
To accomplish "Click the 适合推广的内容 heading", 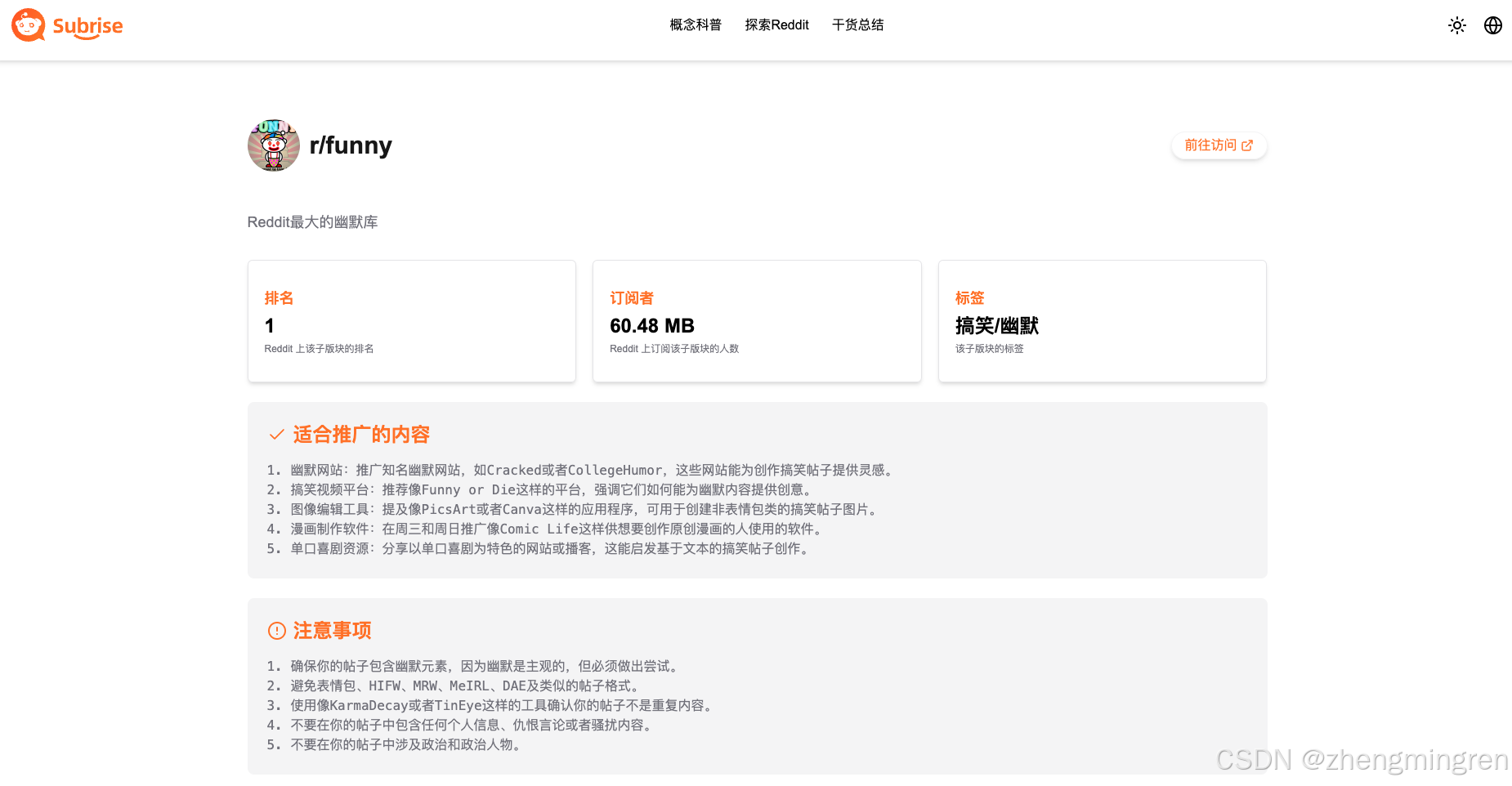I will 361,435.
